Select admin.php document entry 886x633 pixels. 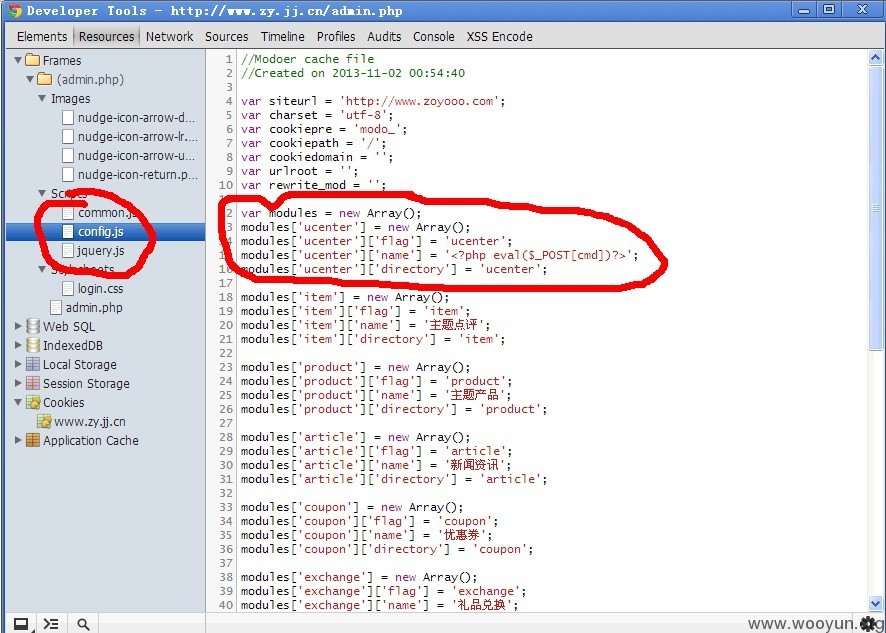click(94, 307)
